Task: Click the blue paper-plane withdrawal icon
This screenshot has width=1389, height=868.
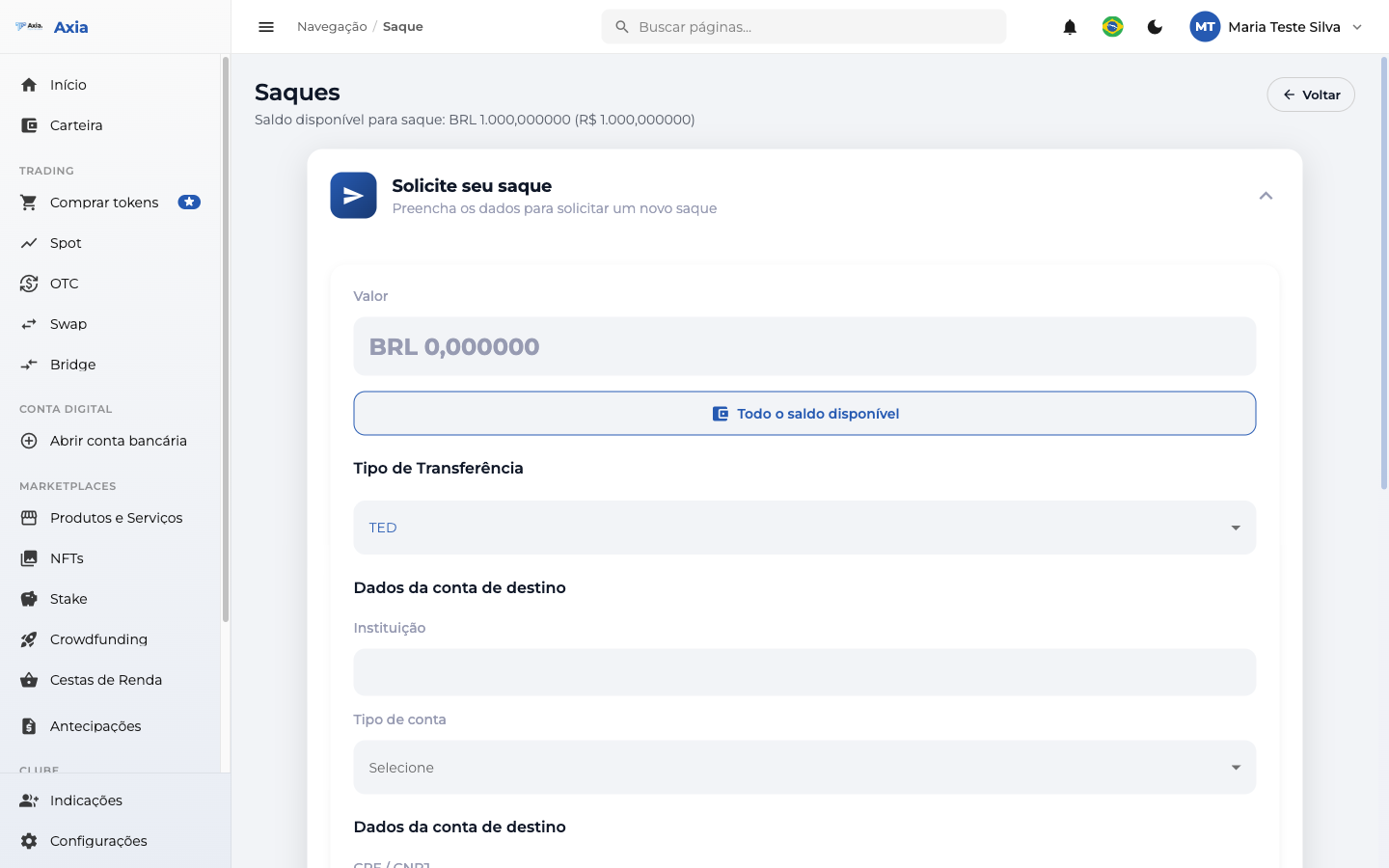Action: coord(353,196)
